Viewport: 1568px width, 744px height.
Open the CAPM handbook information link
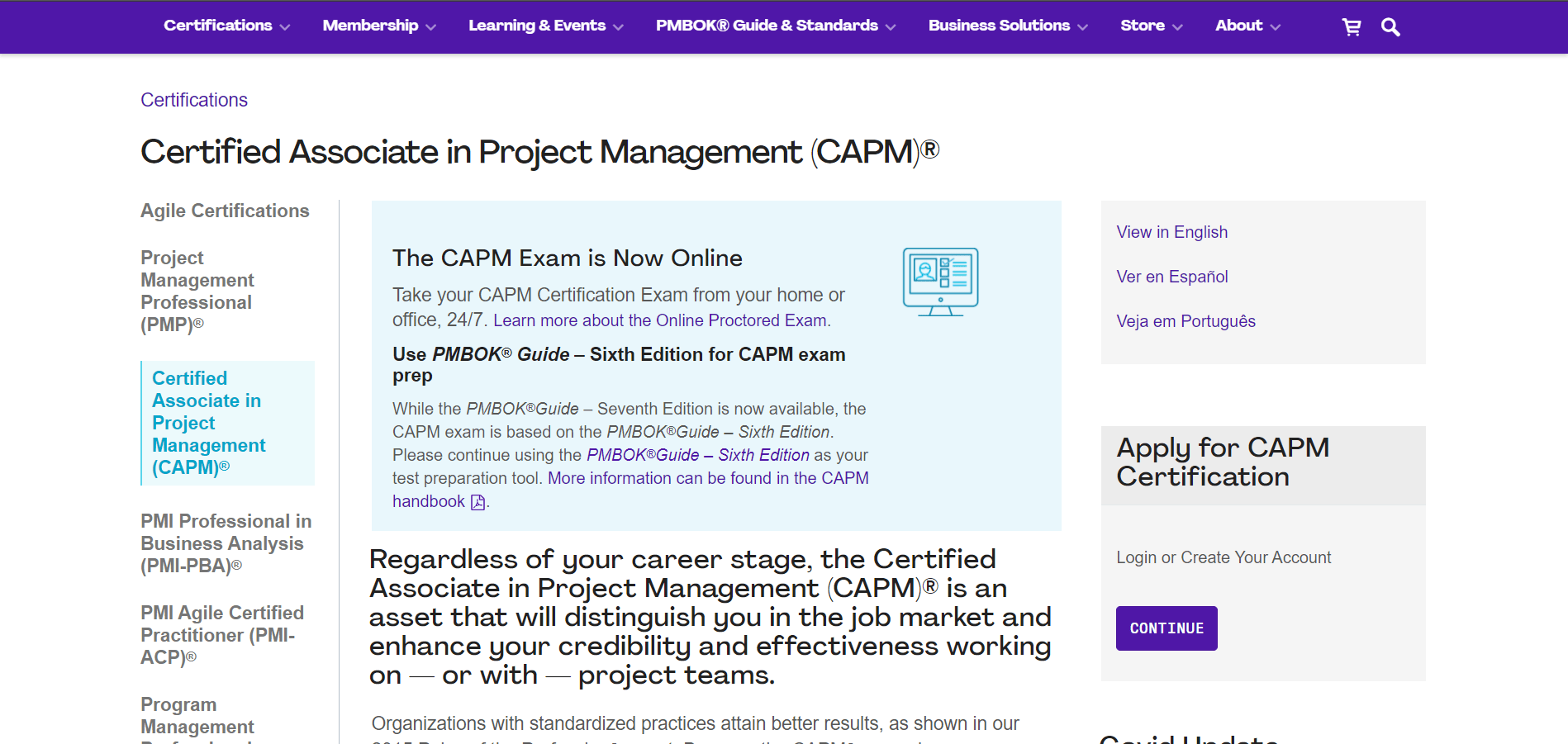(630, 490)
